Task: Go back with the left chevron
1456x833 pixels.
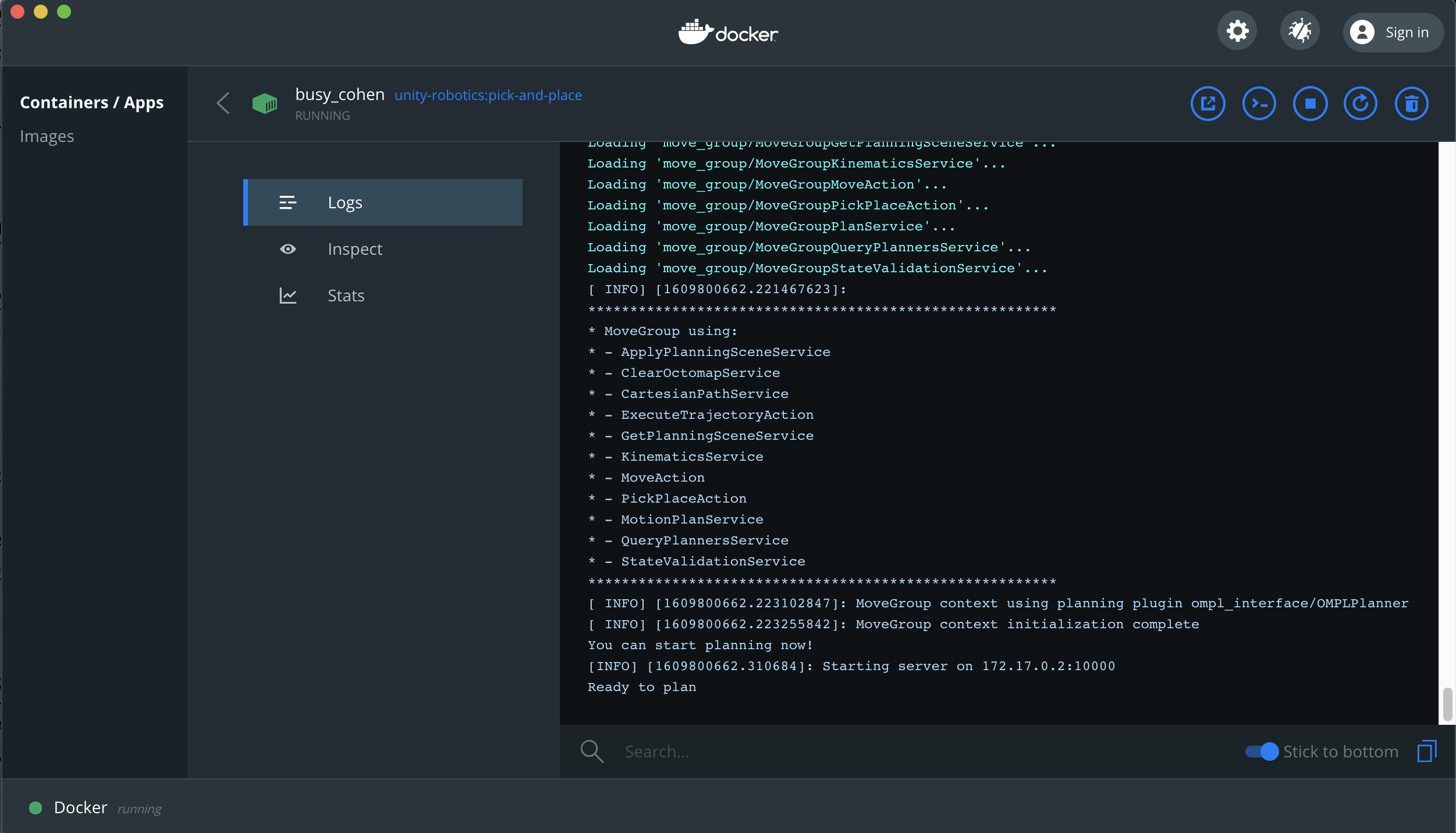Action: (223, 104)
